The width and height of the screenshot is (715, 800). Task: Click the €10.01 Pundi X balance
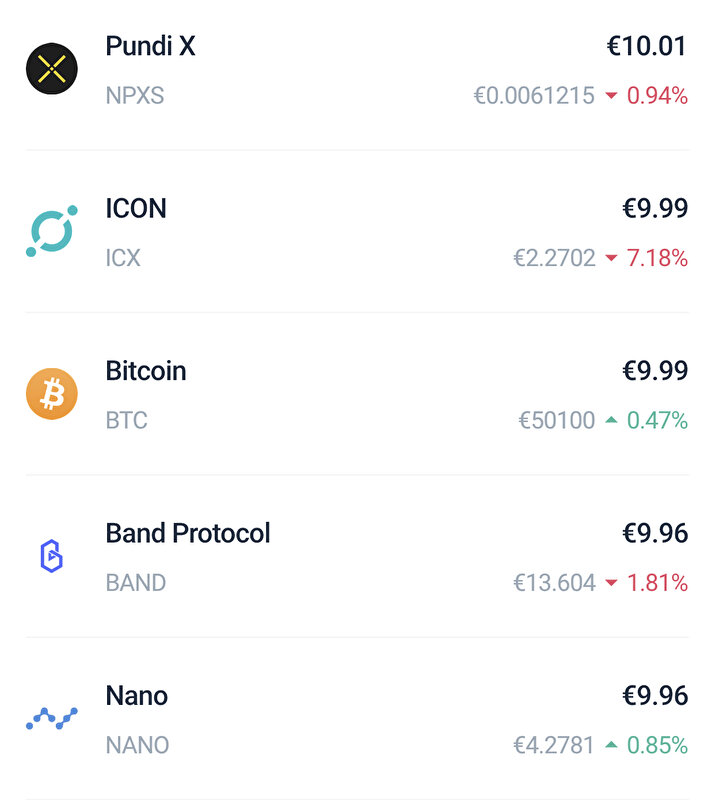point(647,46)
